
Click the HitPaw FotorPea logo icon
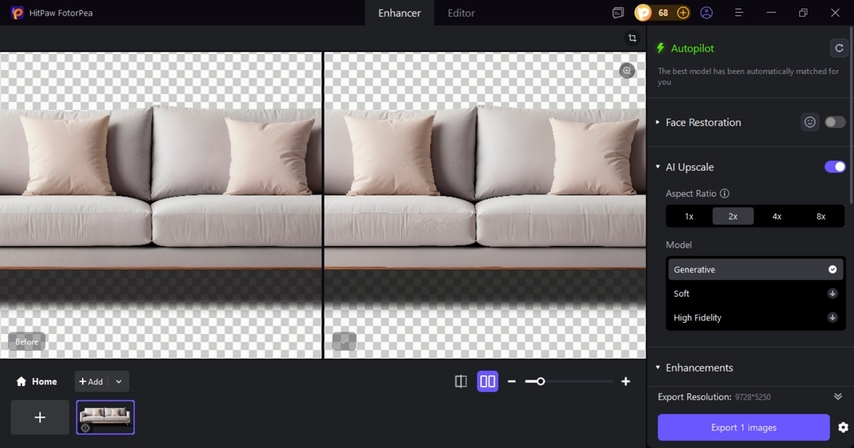coord(17,13)
